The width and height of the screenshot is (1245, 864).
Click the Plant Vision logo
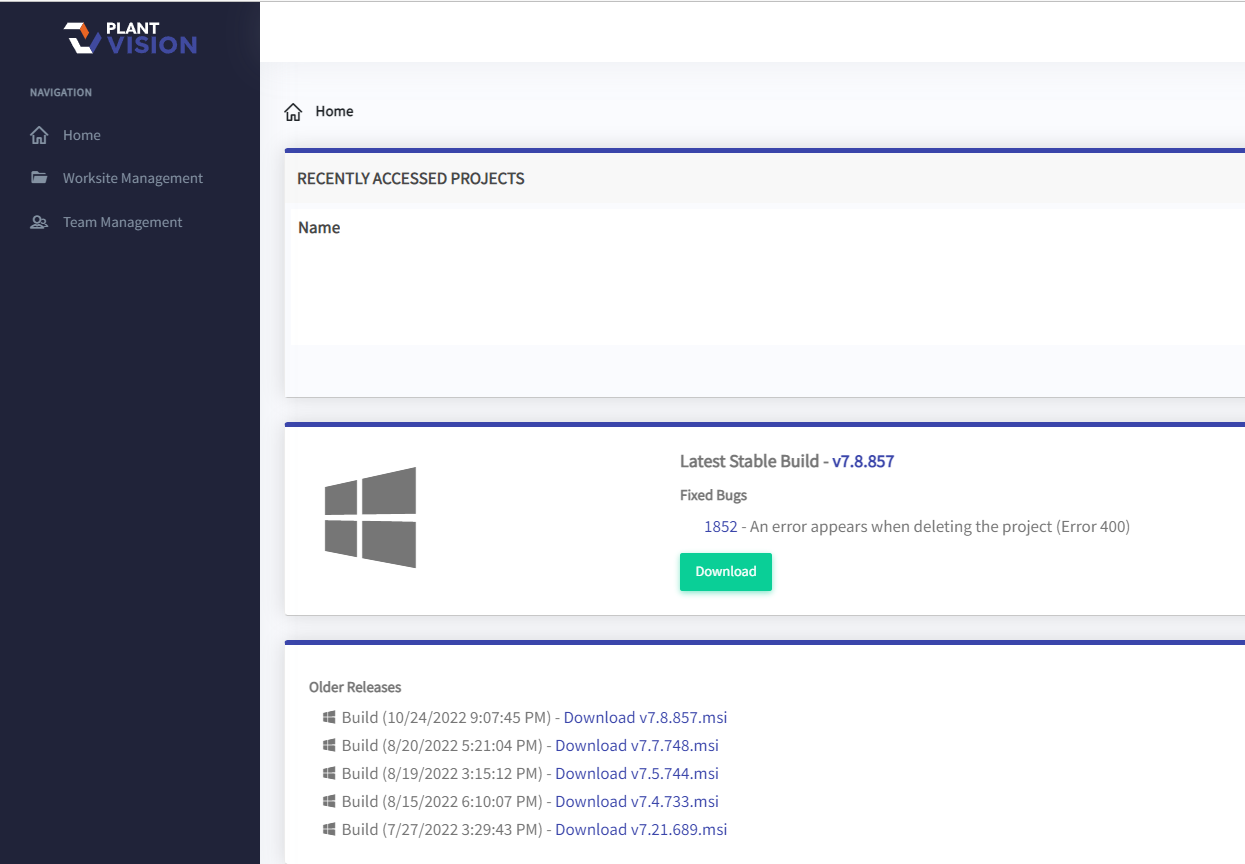click(129, 38)
